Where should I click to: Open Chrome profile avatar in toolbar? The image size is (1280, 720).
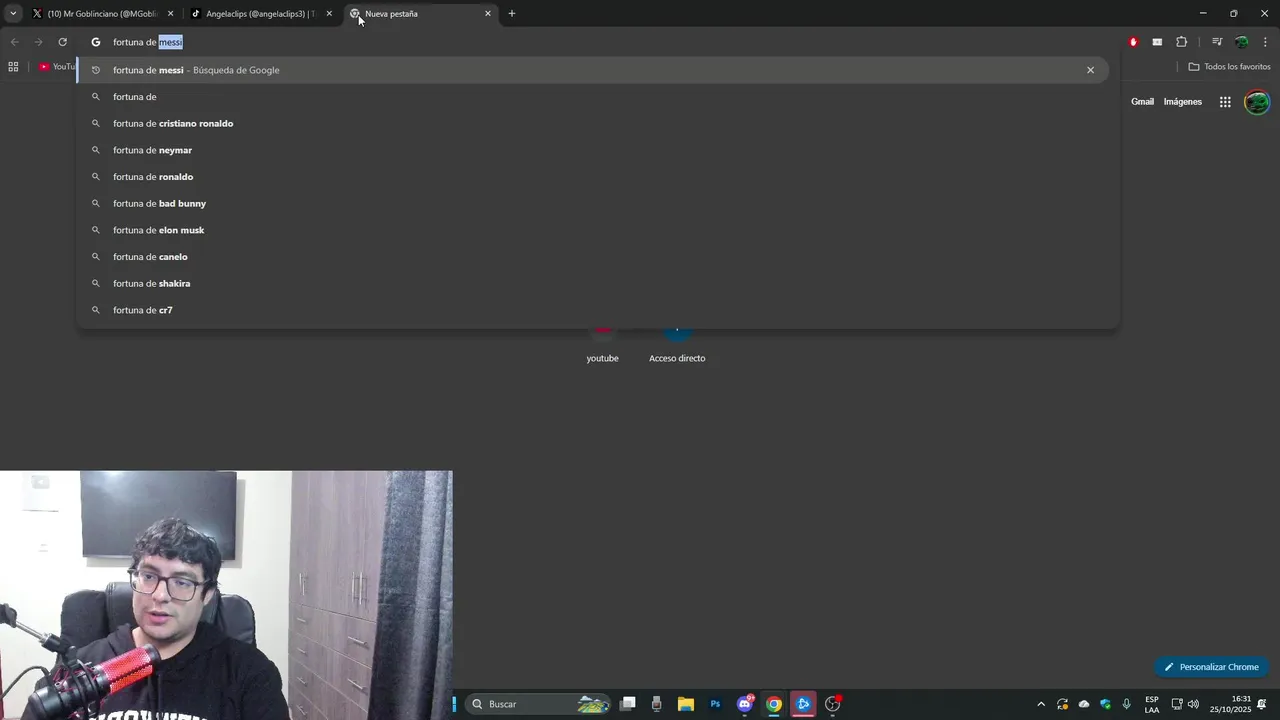click(1241, 42)
